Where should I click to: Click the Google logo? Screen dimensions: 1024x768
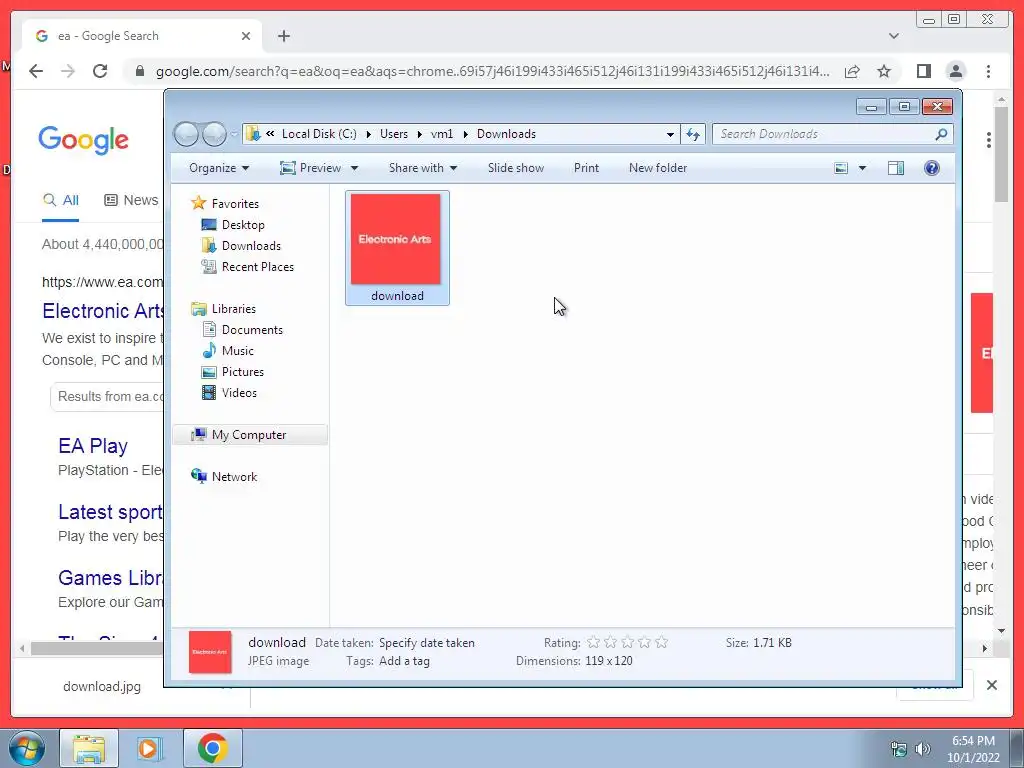(x=84, y=140)
